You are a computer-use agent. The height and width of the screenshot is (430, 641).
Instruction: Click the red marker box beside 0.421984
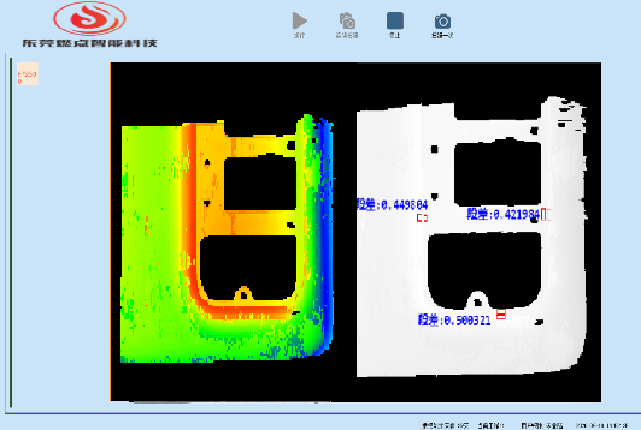(x=546, y=213)
